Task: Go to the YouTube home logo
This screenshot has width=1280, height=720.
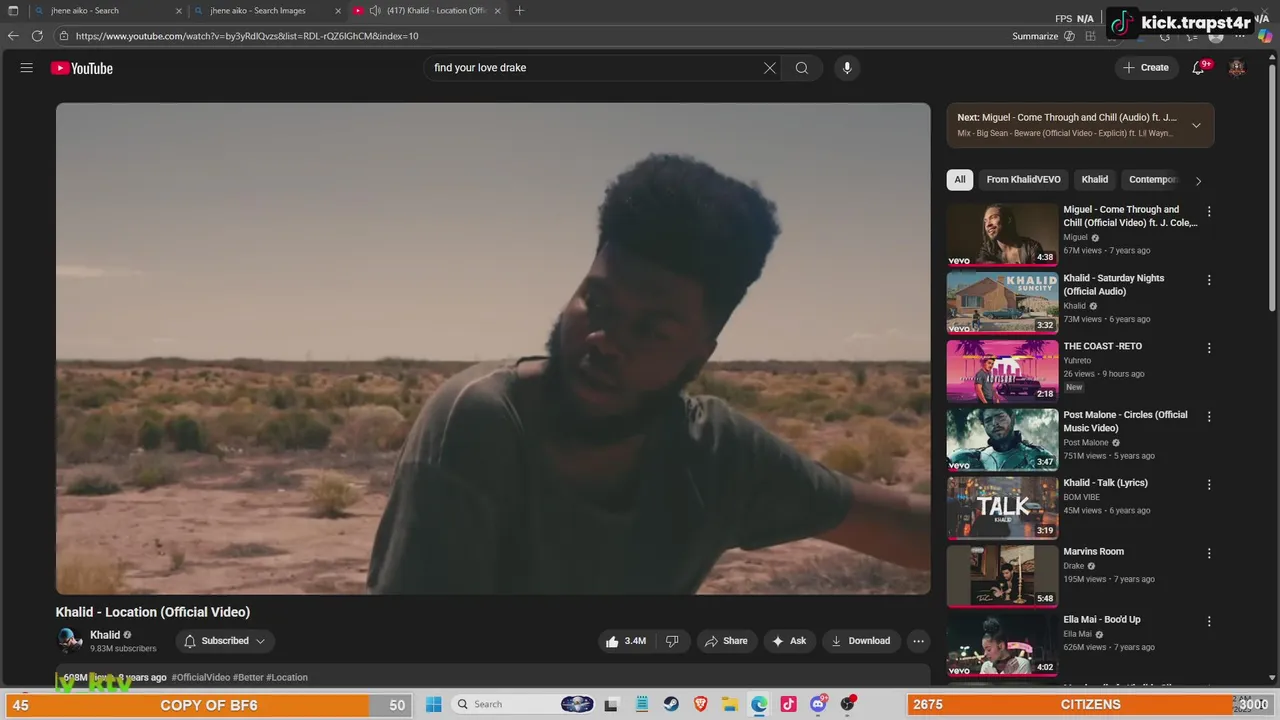Action: pyautogui.click(x=82, y=68)
